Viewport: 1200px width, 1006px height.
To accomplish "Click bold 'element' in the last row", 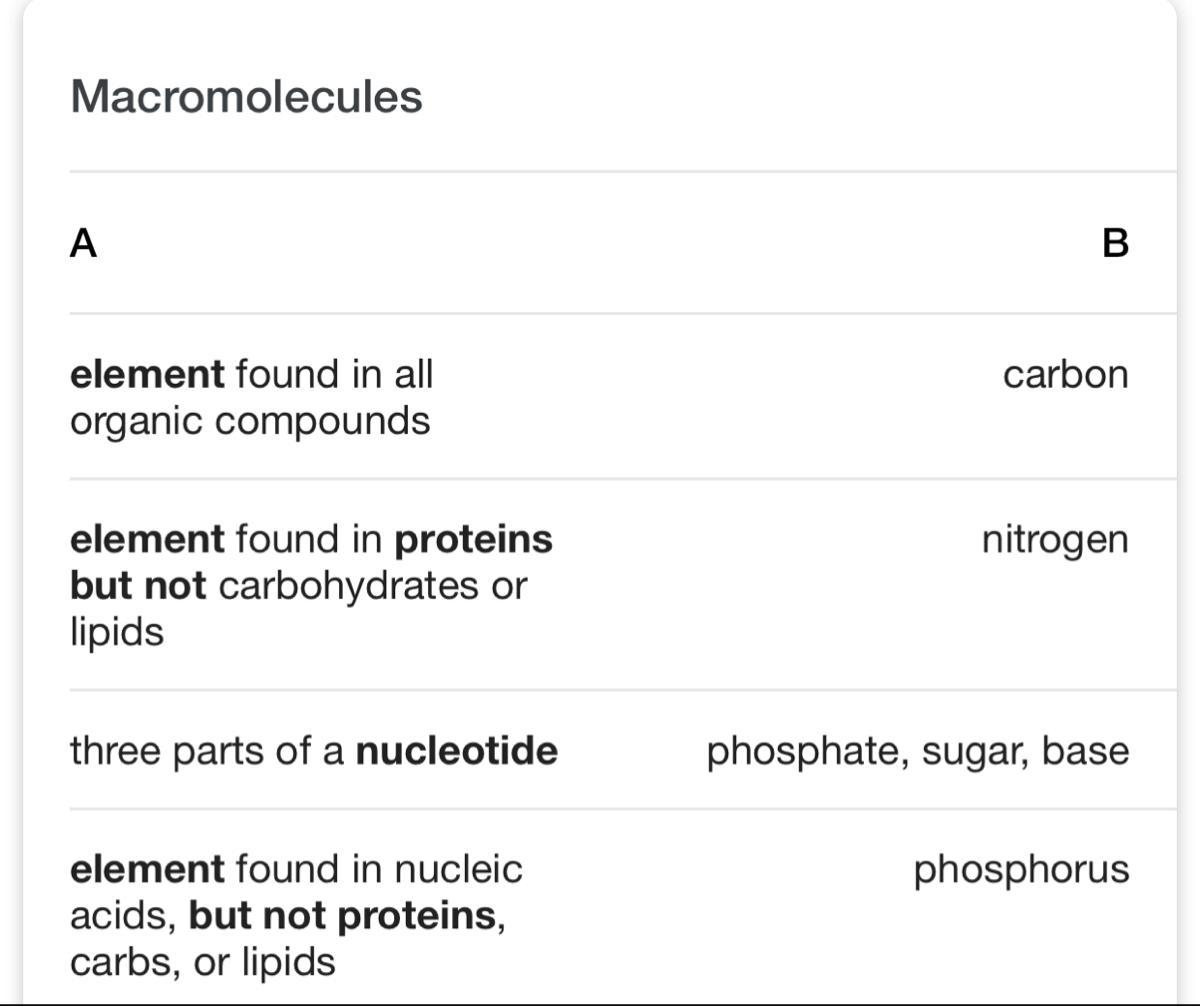I will [147, 869].
